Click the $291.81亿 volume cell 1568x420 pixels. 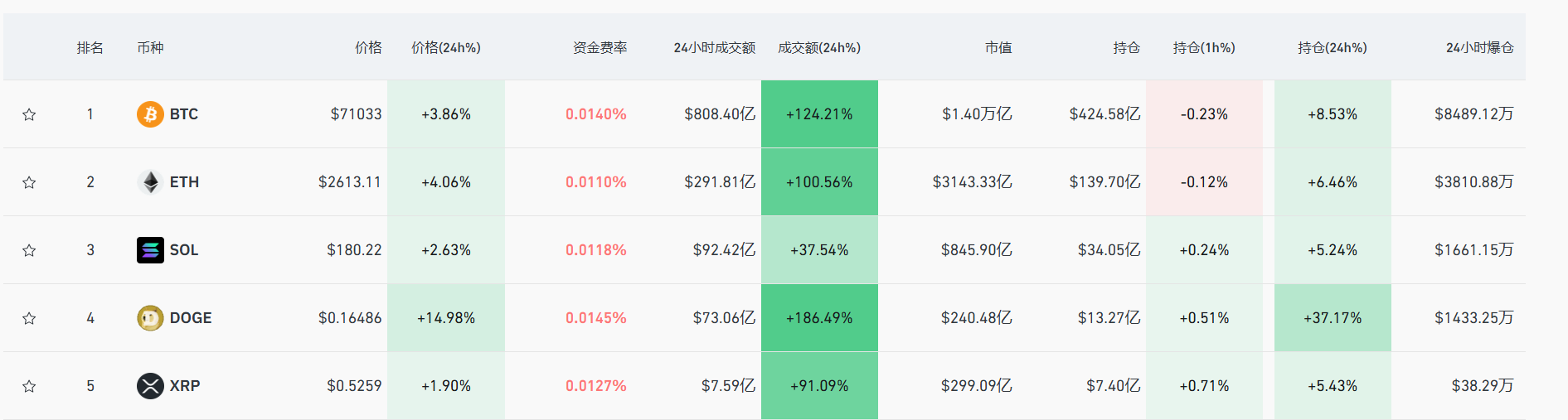720,182
